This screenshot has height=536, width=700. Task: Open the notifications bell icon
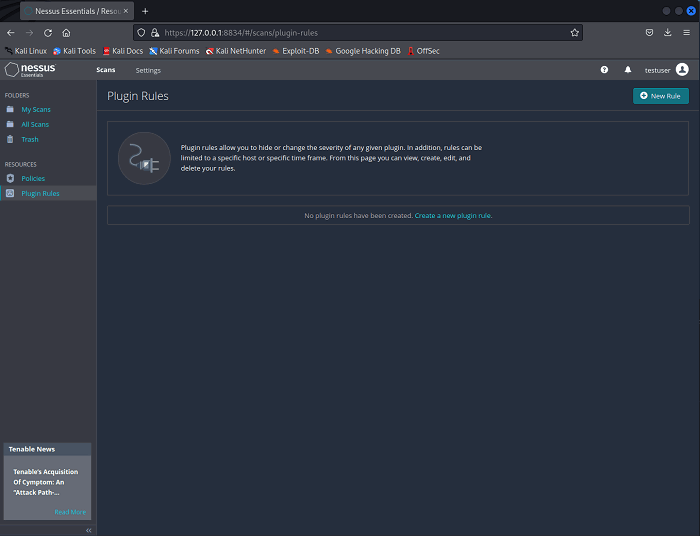coord(628,70)
